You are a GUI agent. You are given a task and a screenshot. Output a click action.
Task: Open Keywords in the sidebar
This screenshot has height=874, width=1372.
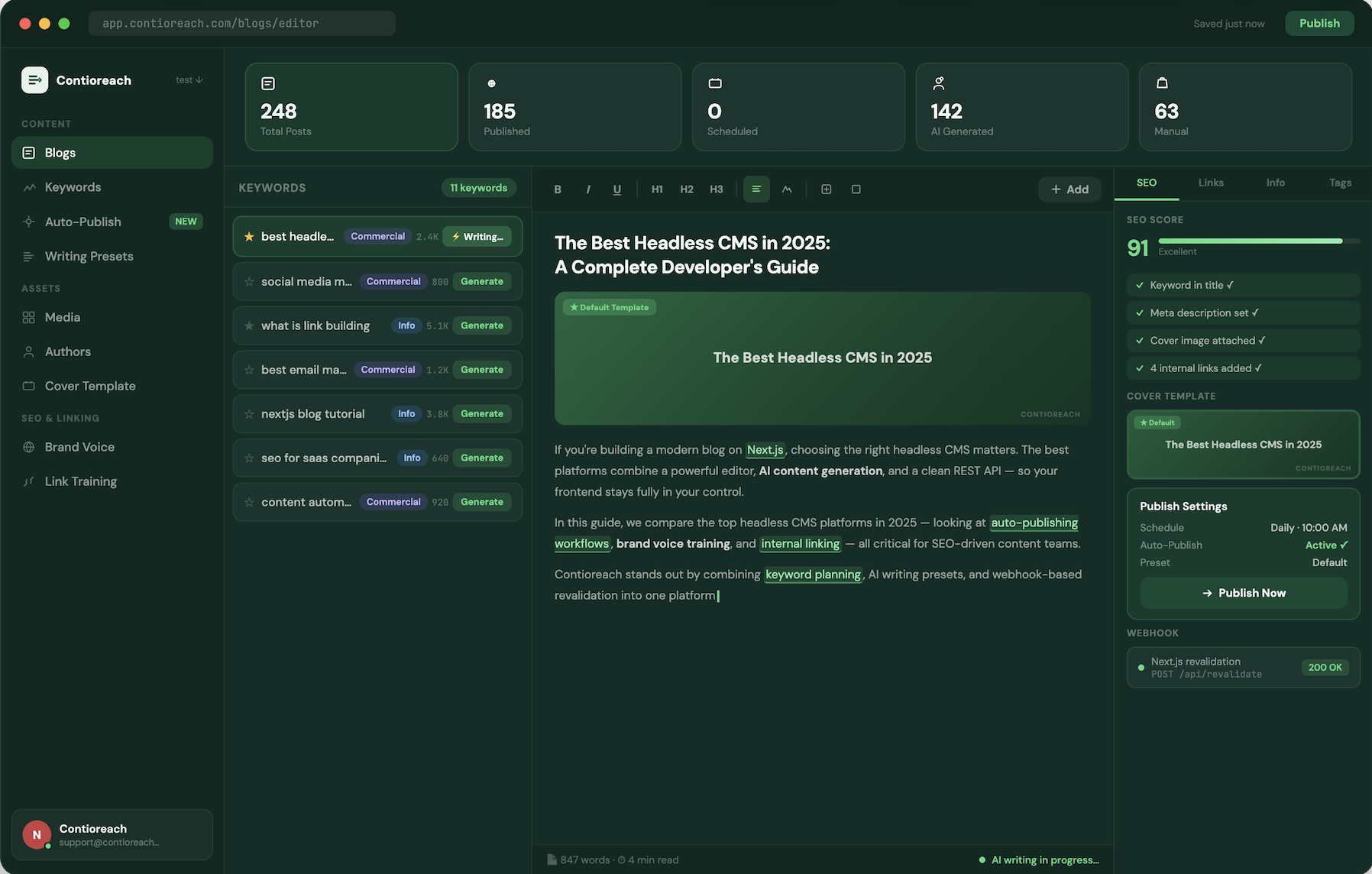coord(73,187)
